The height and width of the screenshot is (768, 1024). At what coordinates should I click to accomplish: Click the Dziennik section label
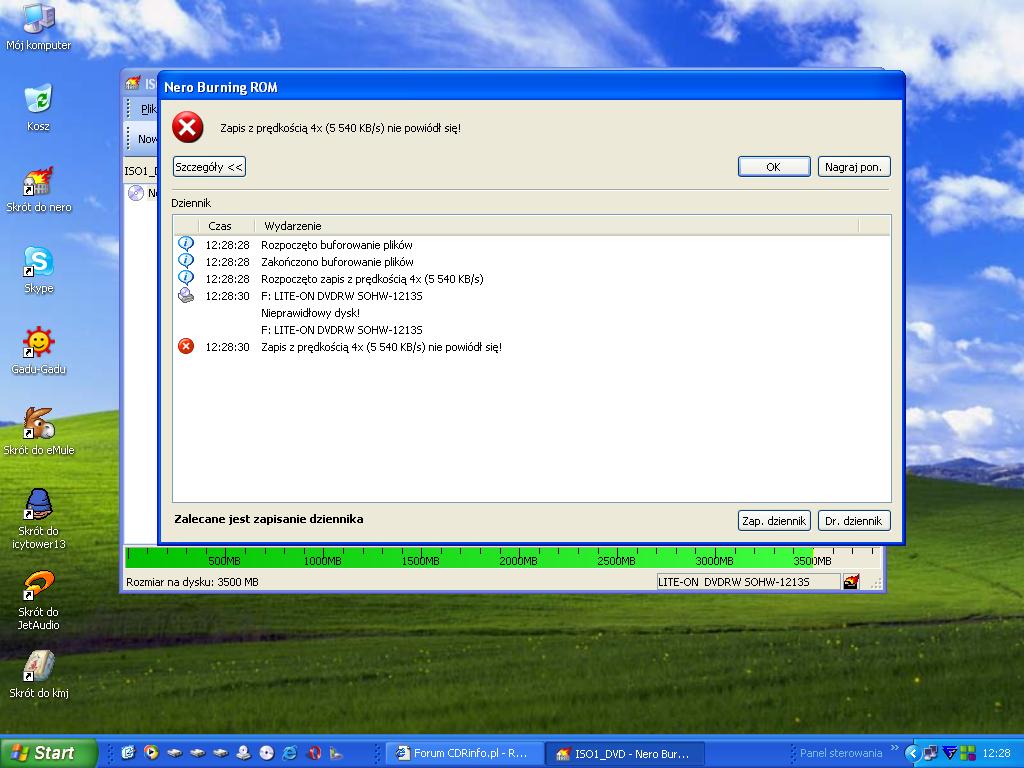(x=191, y=203)
